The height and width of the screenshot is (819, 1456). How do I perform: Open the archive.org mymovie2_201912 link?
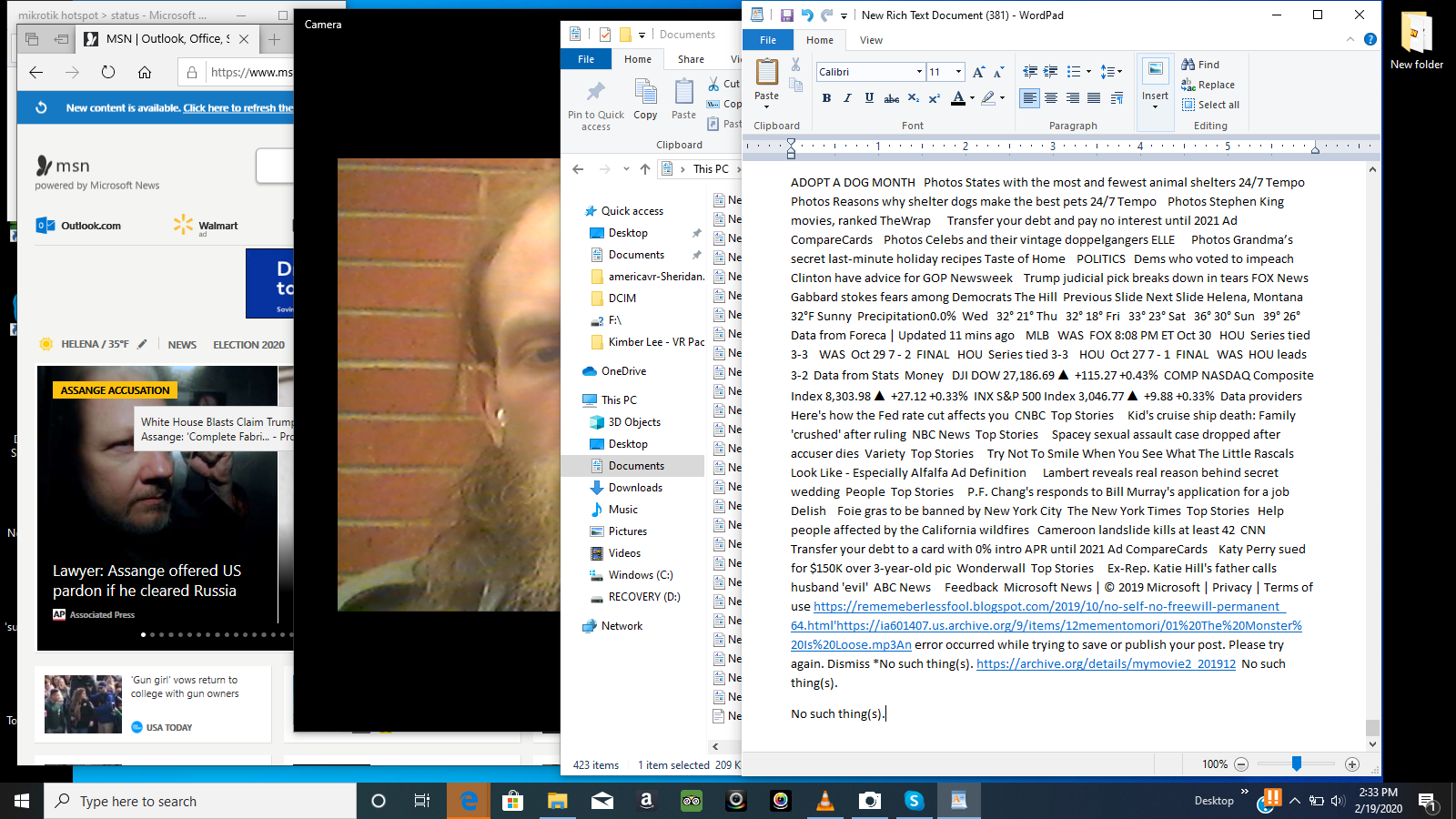click(1106, 663)
